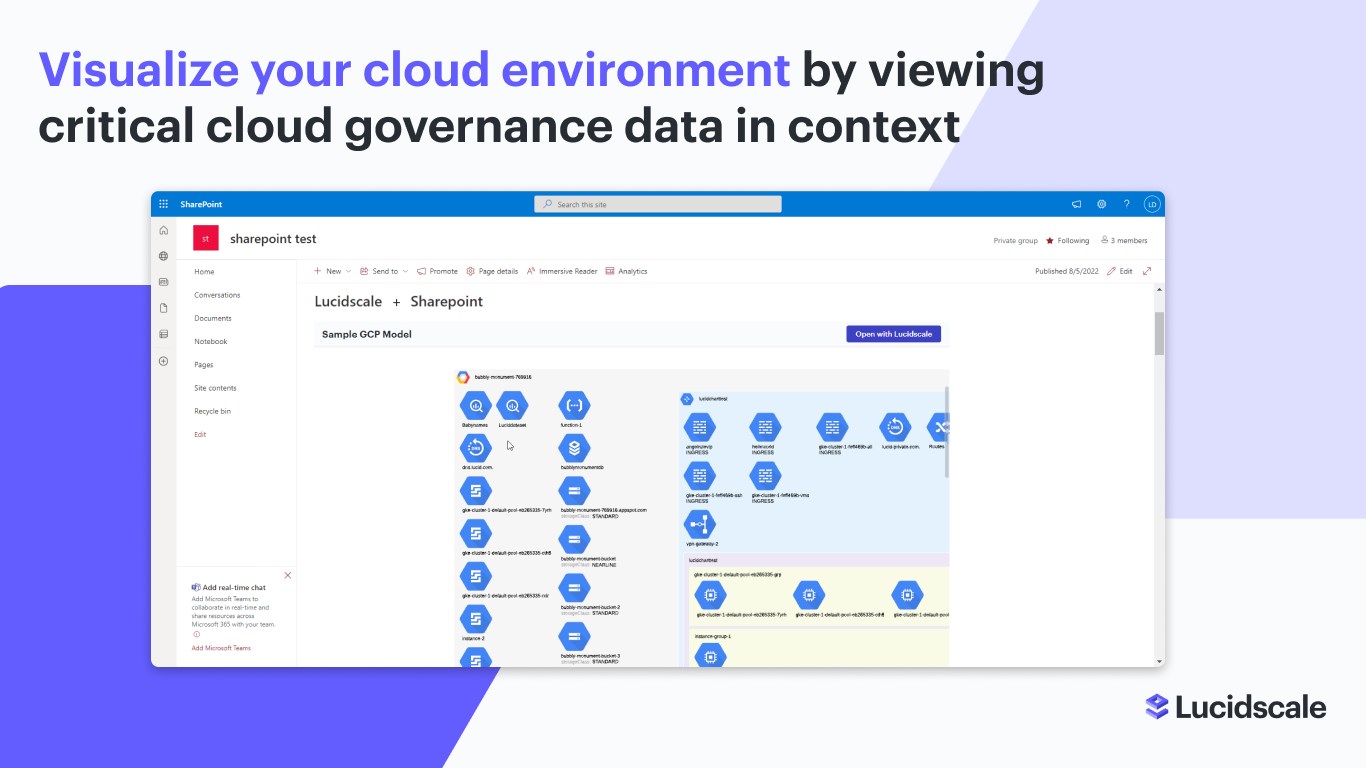Image resolution: width=1366 pixels, height=768 pixels.
Task: Open Recycle bin in the left navigation
Action: [212, 411]
